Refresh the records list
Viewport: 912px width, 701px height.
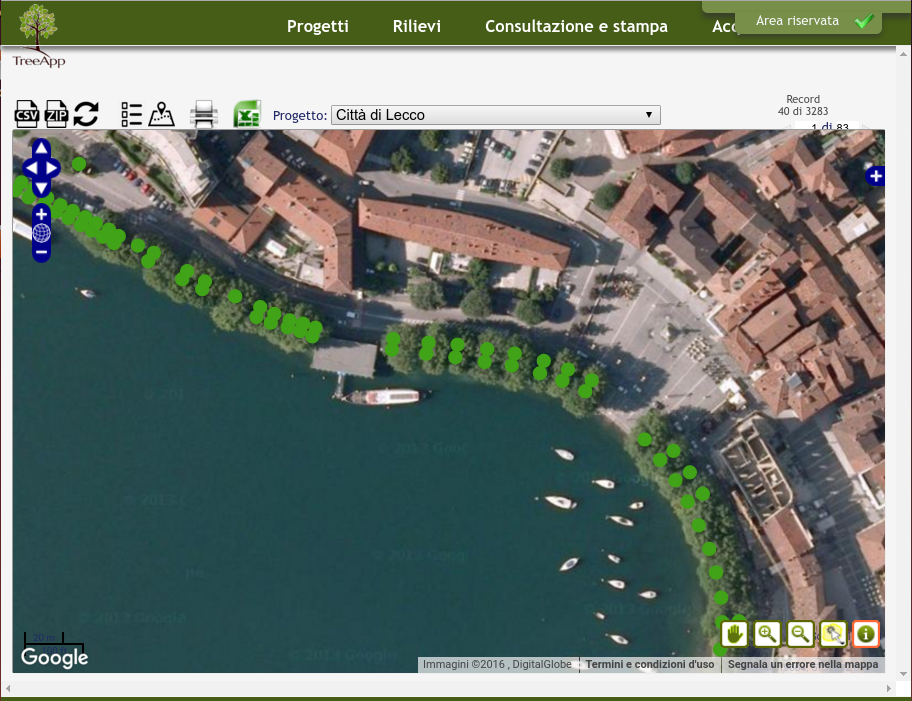[x=86, y=114]
